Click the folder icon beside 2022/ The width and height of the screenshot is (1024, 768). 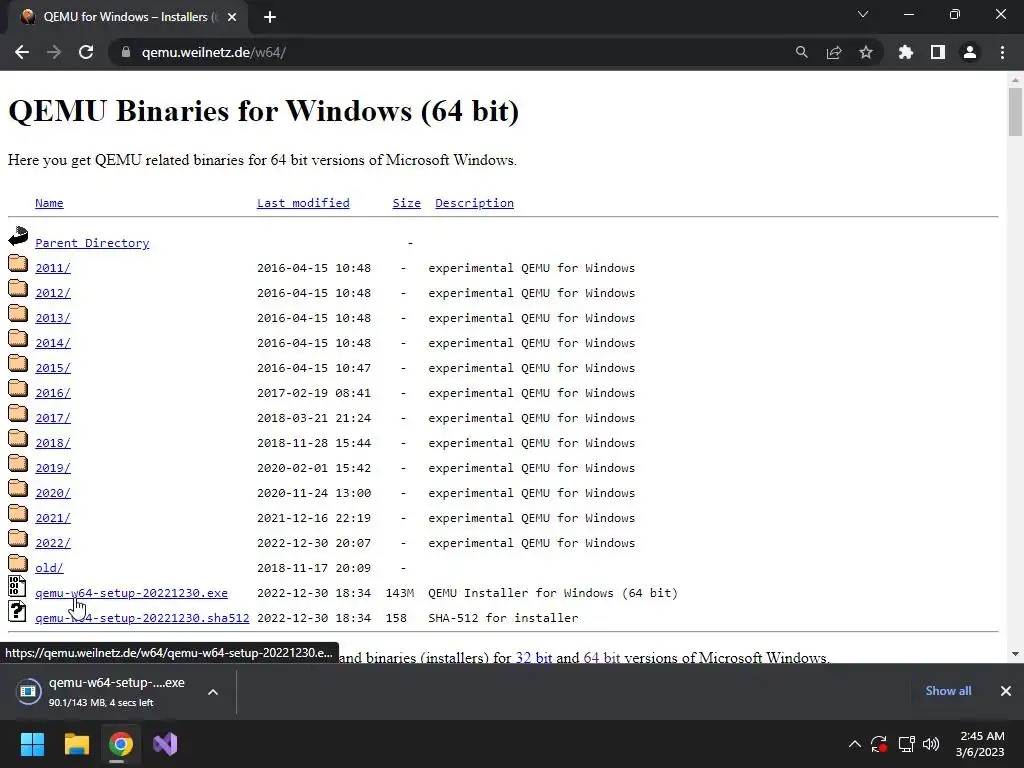[18, 539]
